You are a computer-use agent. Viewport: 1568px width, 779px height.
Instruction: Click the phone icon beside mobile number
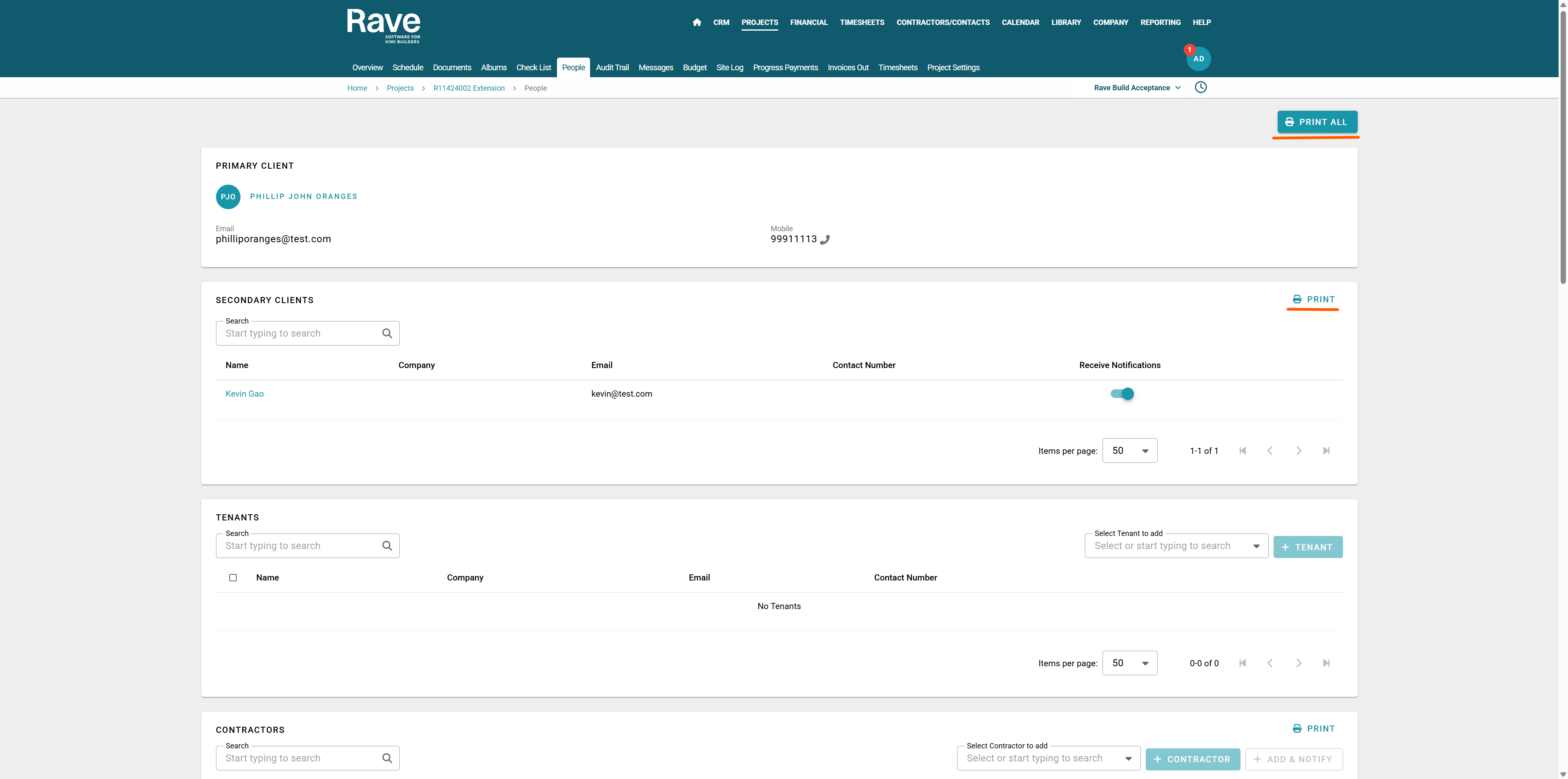click(825, 240)
